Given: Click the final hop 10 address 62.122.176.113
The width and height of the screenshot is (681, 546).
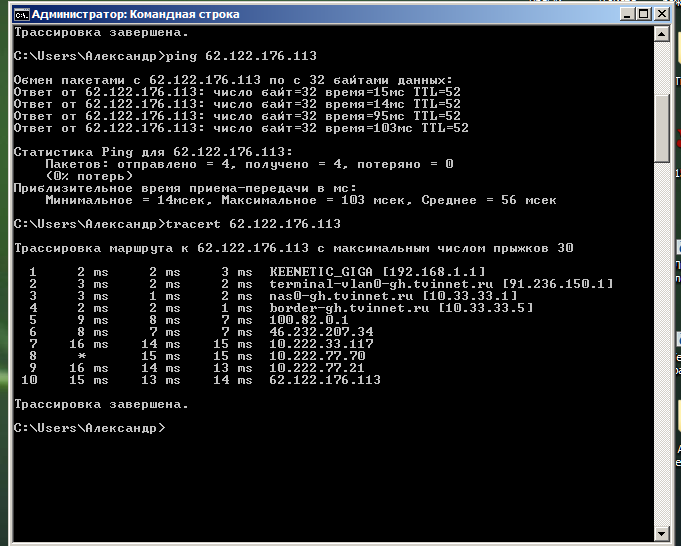Looking at the screenshot, I should click(x=325, y=380).
